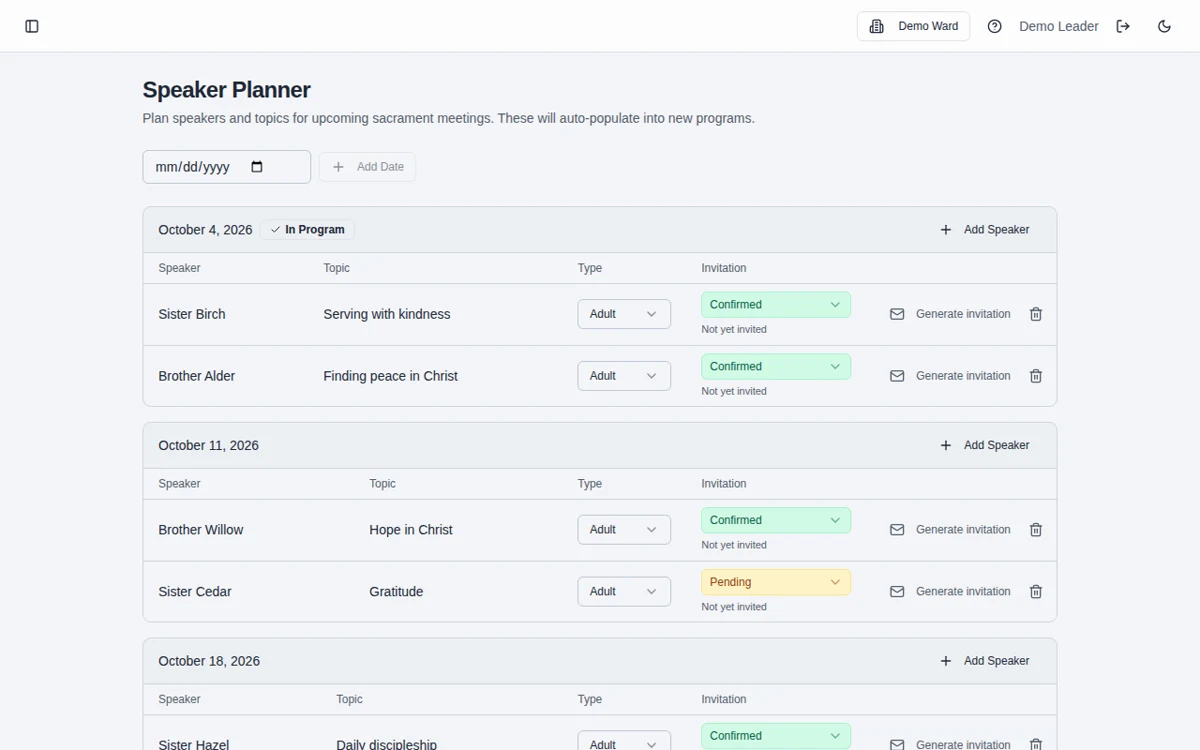
Task: Open the help question-mark icon
Action: click(x=994, y=26)
